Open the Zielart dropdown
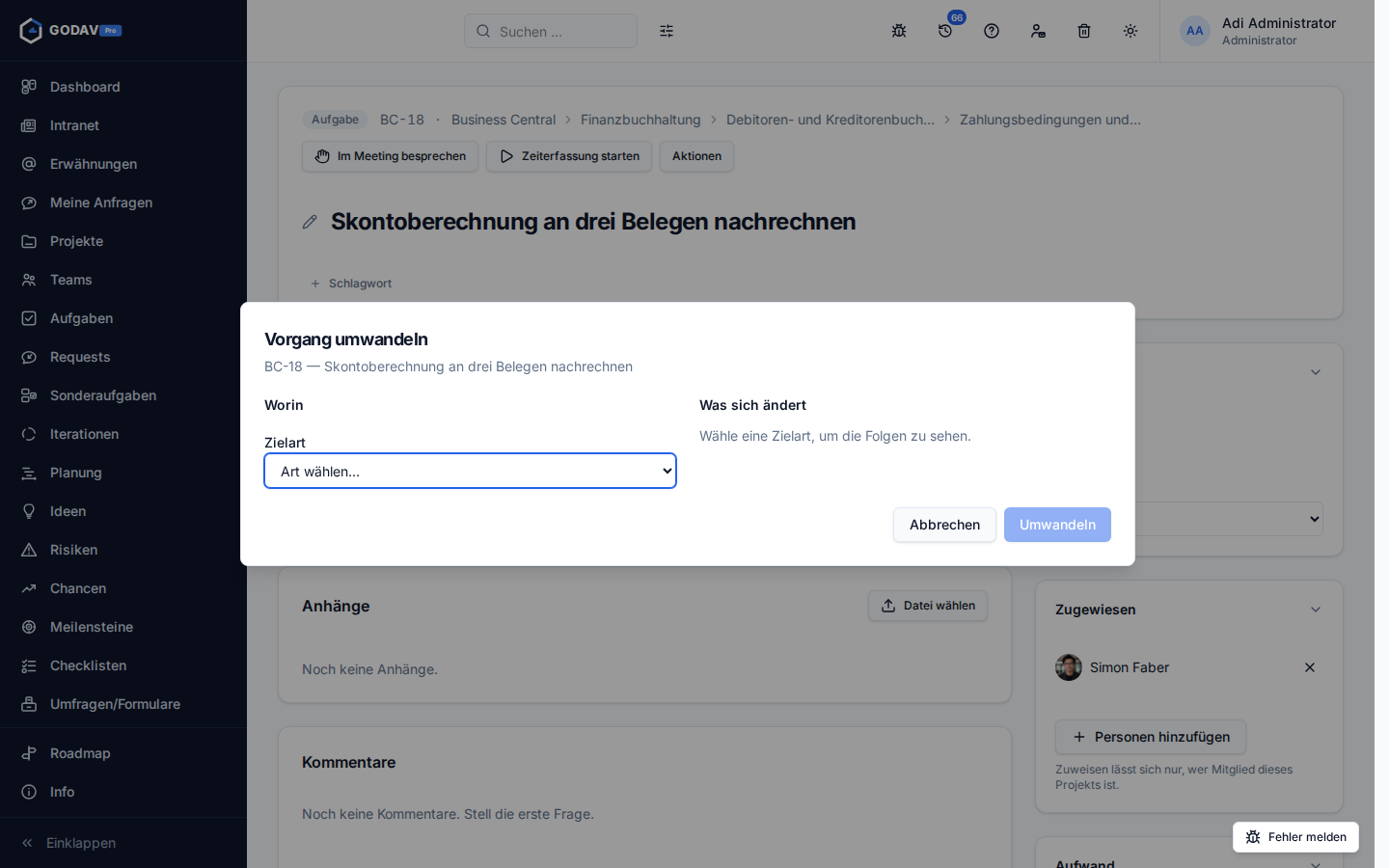This screenshot has height=868, width=1389. click(x=471, y=471)
